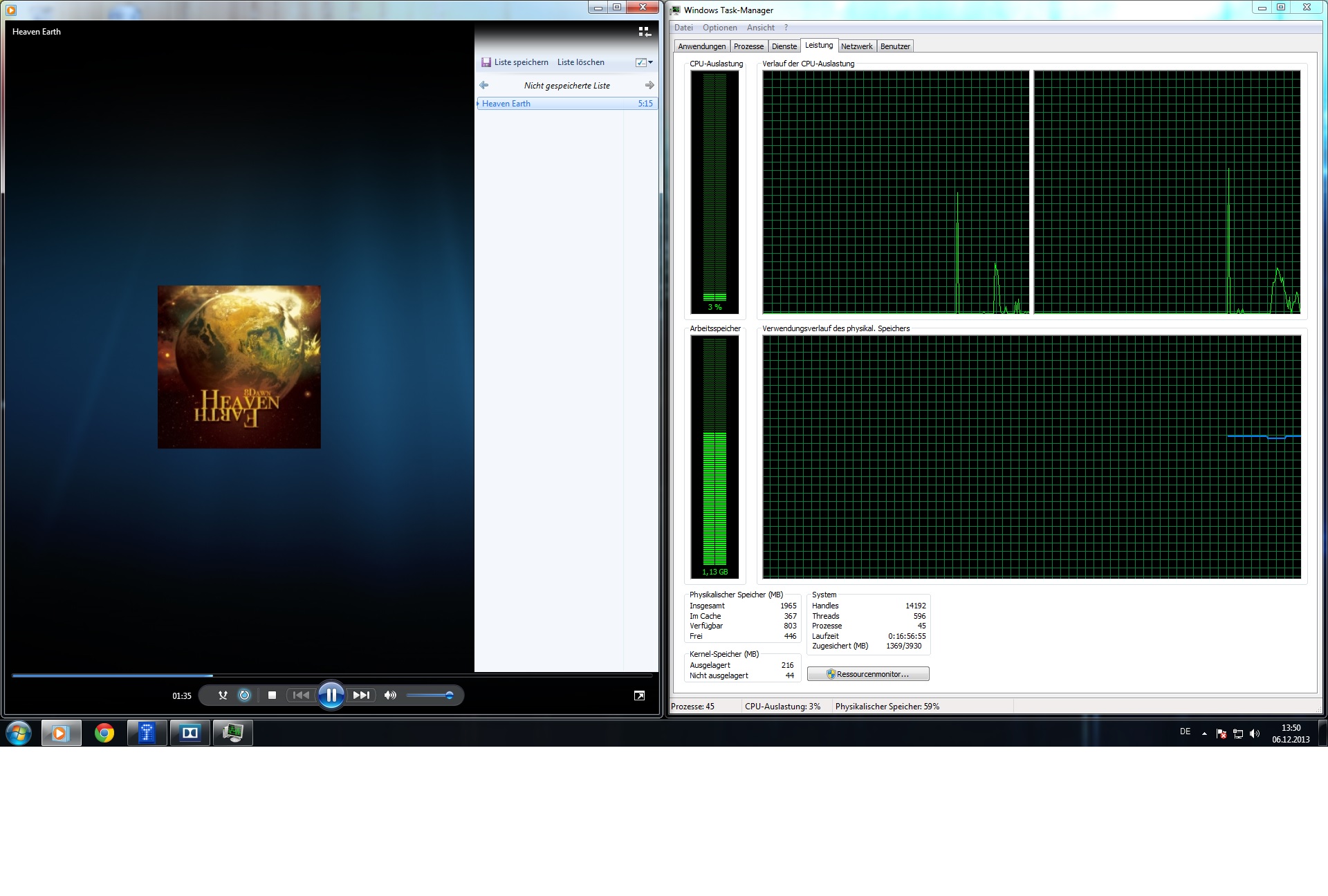Switch to the Prozesse tab
Image resolution: width=1328 pixels, height=896 pixels.
pyautogui.click(x=748, y=46)
